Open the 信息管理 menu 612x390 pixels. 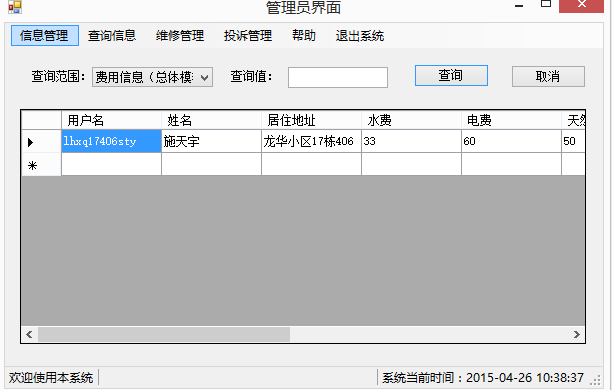click(44, 36)
